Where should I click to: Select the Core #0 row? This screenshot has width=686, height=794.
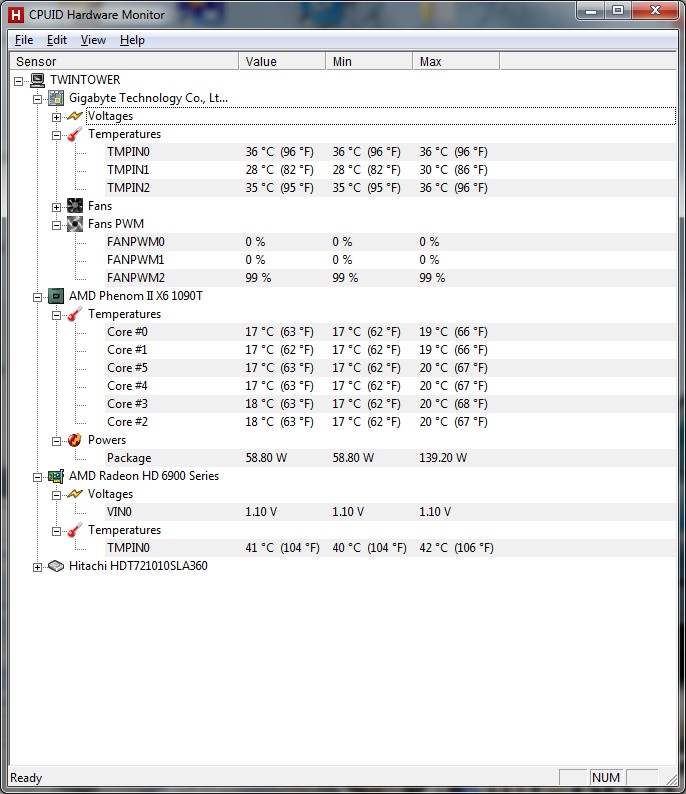[x=390, y=332]
